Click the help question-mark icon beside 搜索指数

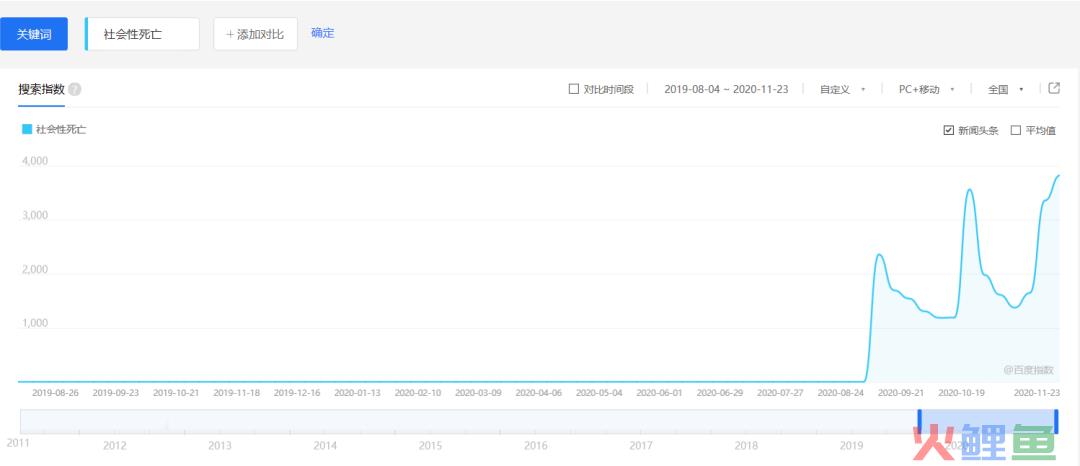(75, 89)
